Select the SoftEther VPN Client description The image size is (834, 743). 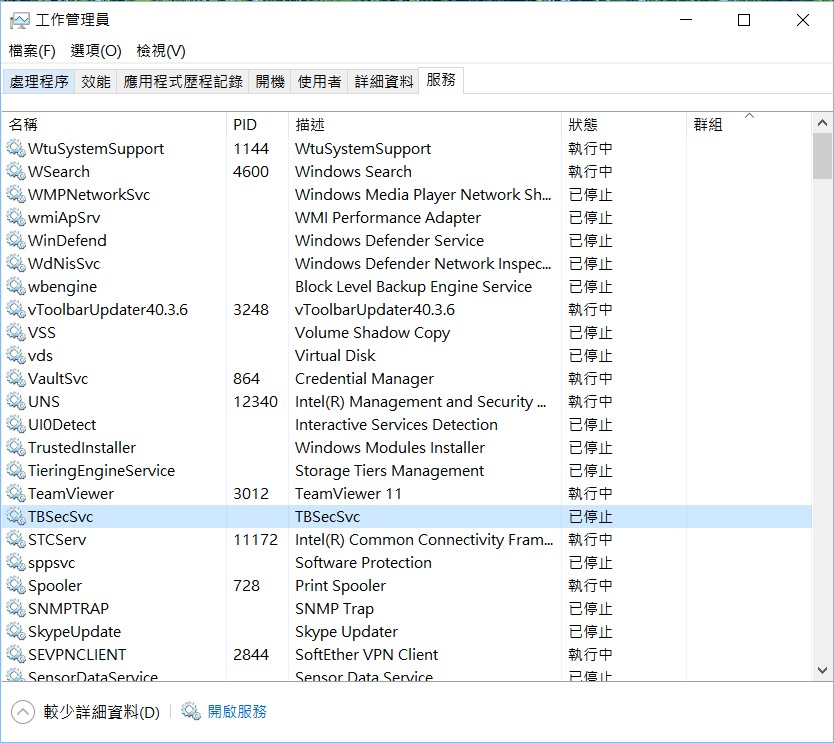coord(366,654)
